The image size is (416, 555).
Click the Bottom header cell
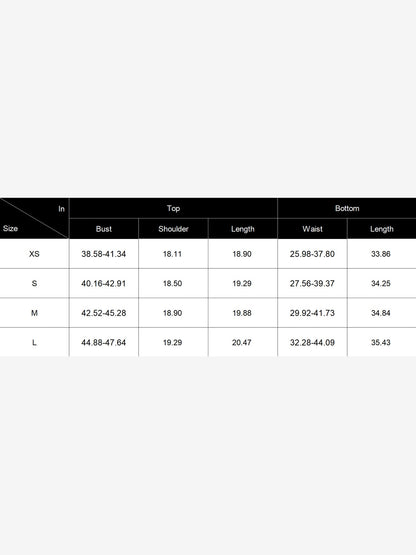click(x=347, y=208)
